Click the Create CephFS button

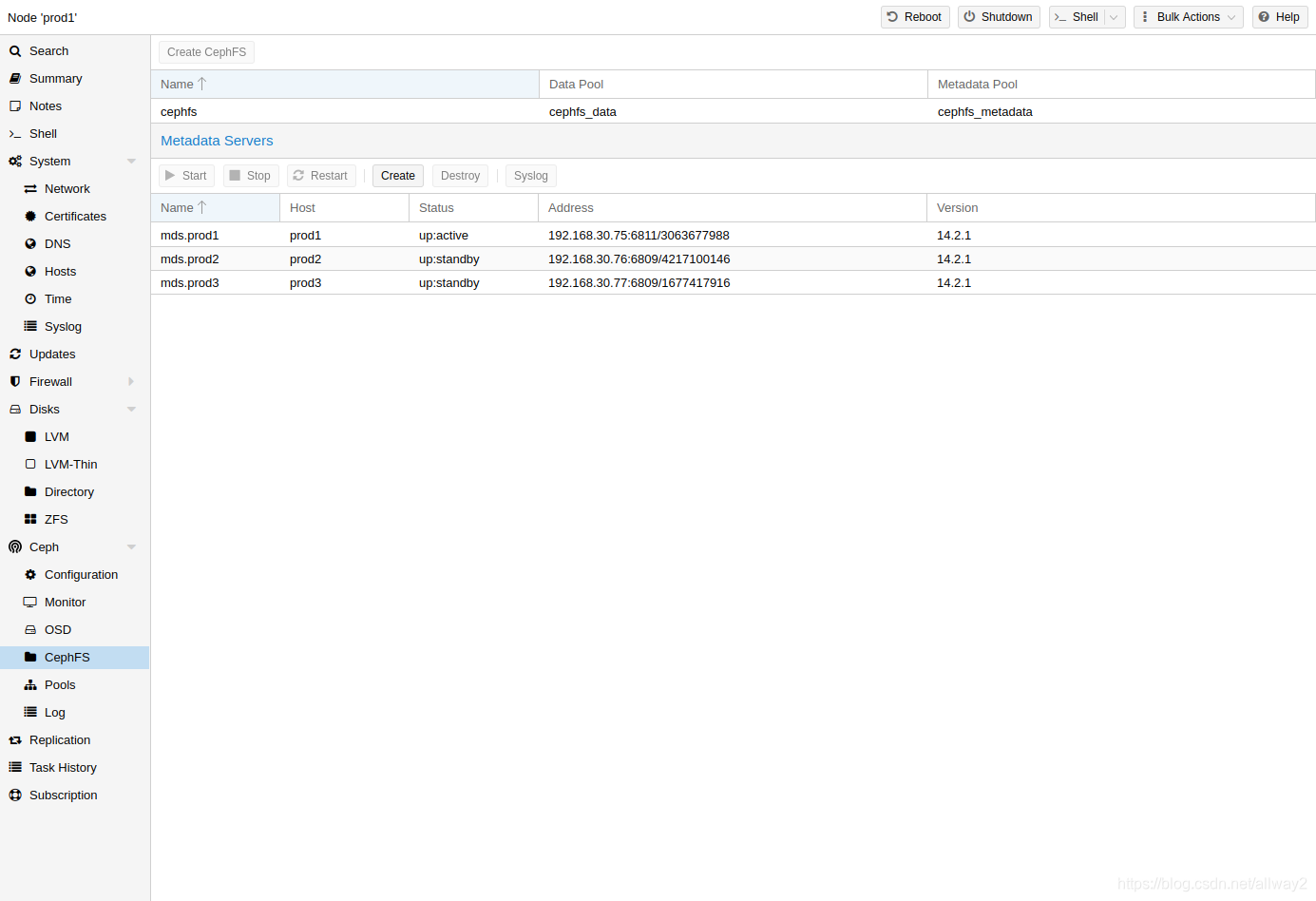point(206,52)
